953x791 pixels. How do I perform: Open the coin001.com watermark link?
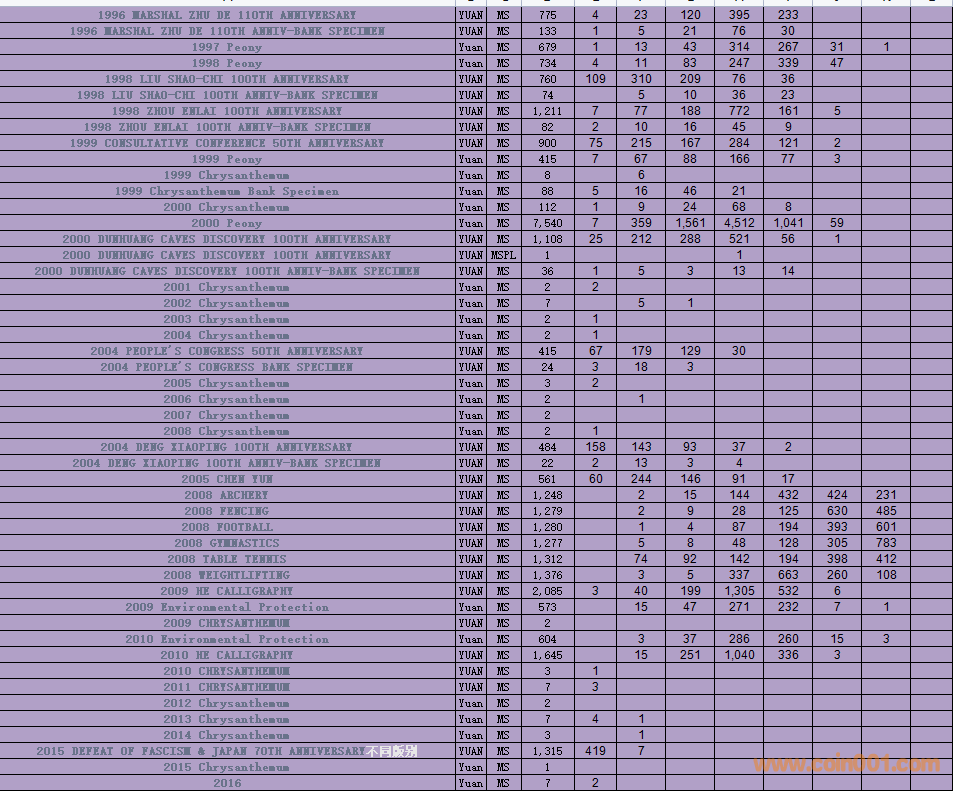[x=847, y=765]
